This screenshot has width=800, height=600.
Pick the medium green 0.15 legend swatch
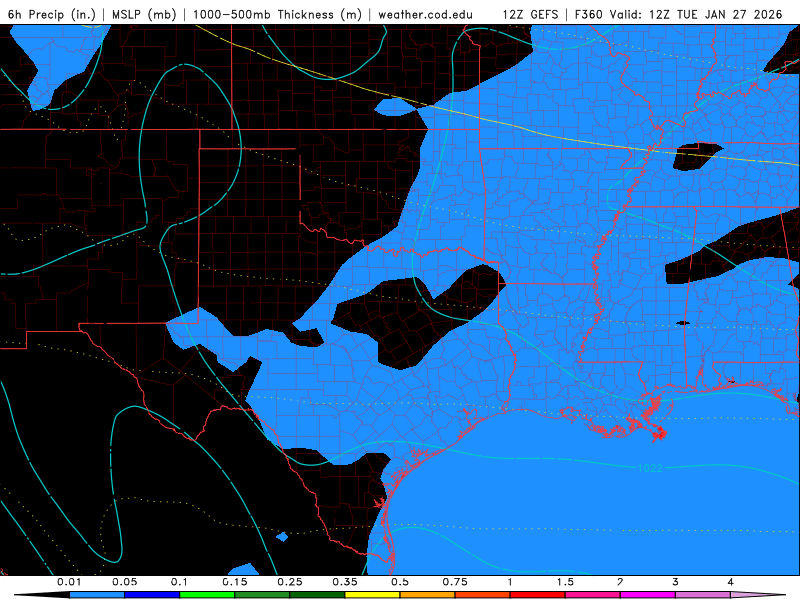pyautogui.click(x=262, y=595)
